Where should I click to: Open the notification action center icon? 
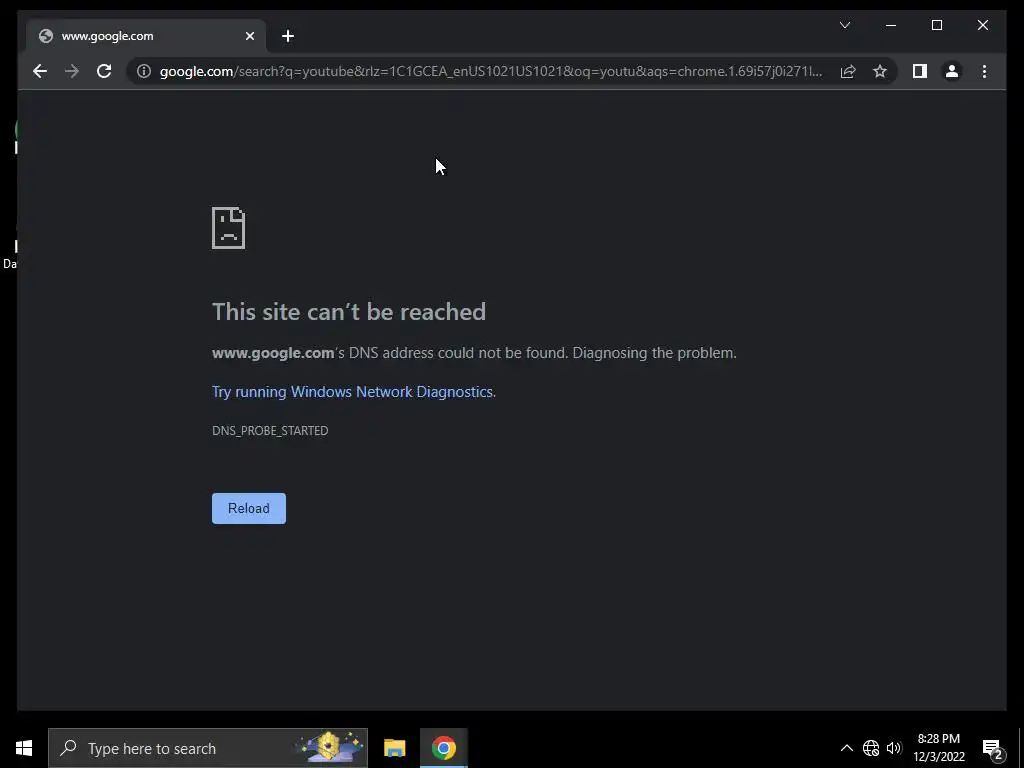[x=993, y=748]
